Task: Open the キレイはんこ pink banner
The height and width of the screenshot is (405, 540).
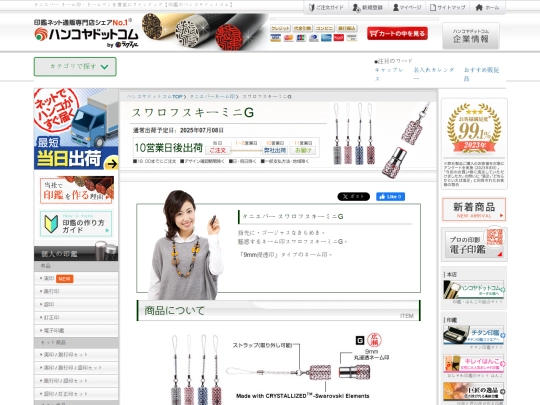Action: (x=474, y=364)
